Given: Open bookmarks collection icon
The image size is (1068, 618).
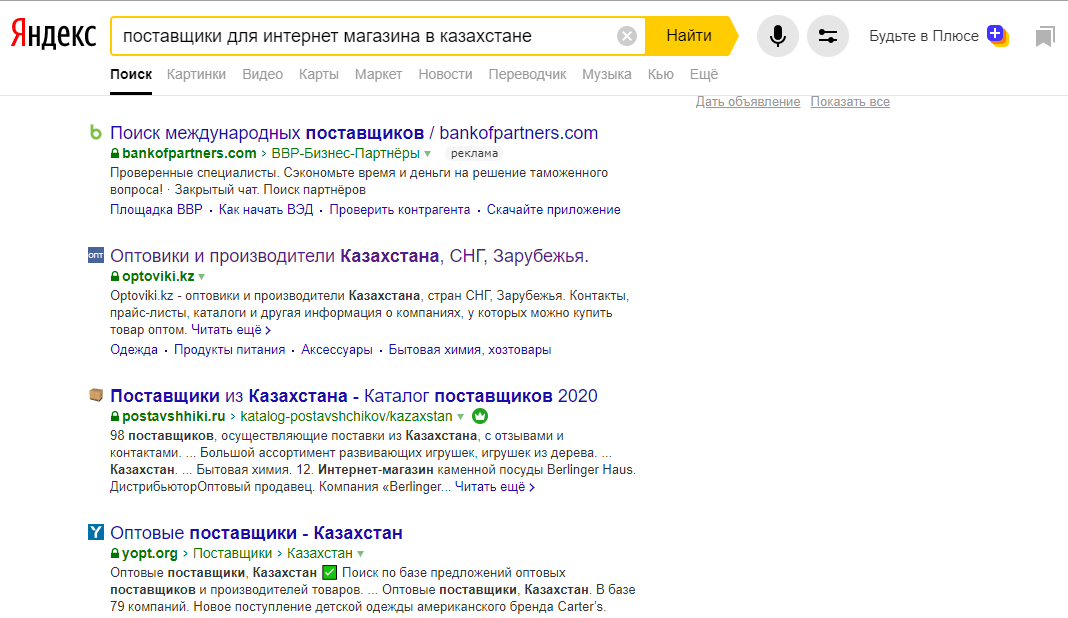Looking at the screenshot, I should coord(1045,36).
